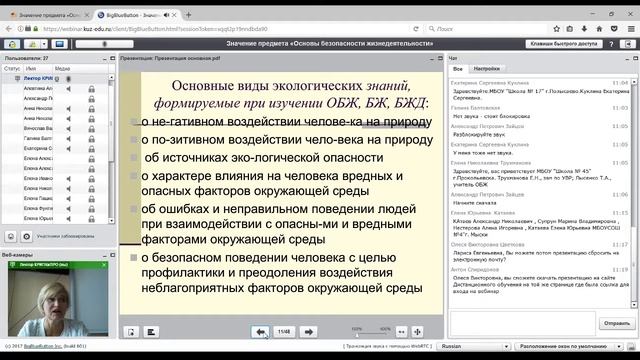Click the chat scroll-down arrow
The width and height of the screenshot is (640, 360).
pyautogui.click(x=634, y=305)
